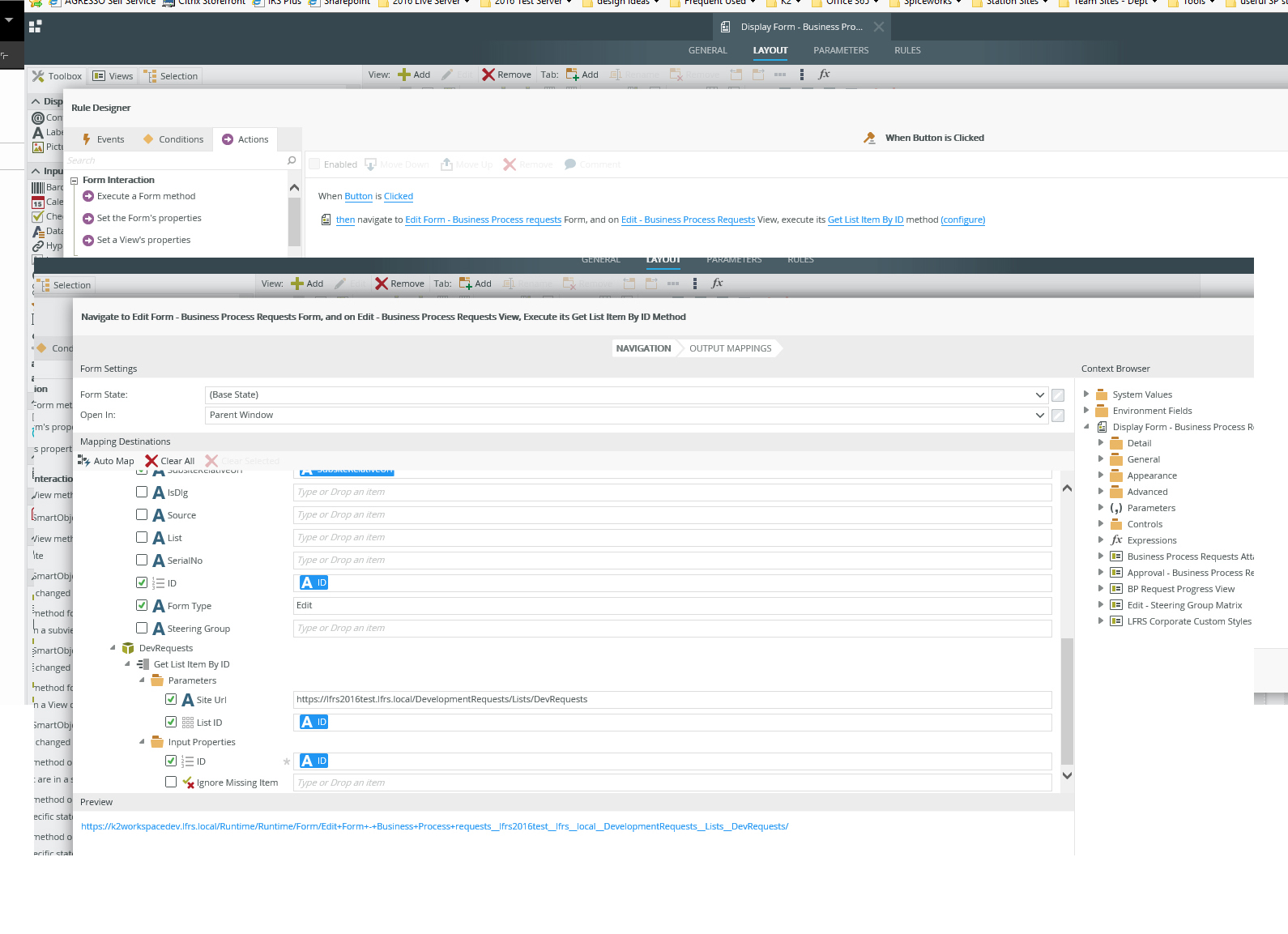Switch to the Events tab
The image size is (1288, 934).
point(103,139)
